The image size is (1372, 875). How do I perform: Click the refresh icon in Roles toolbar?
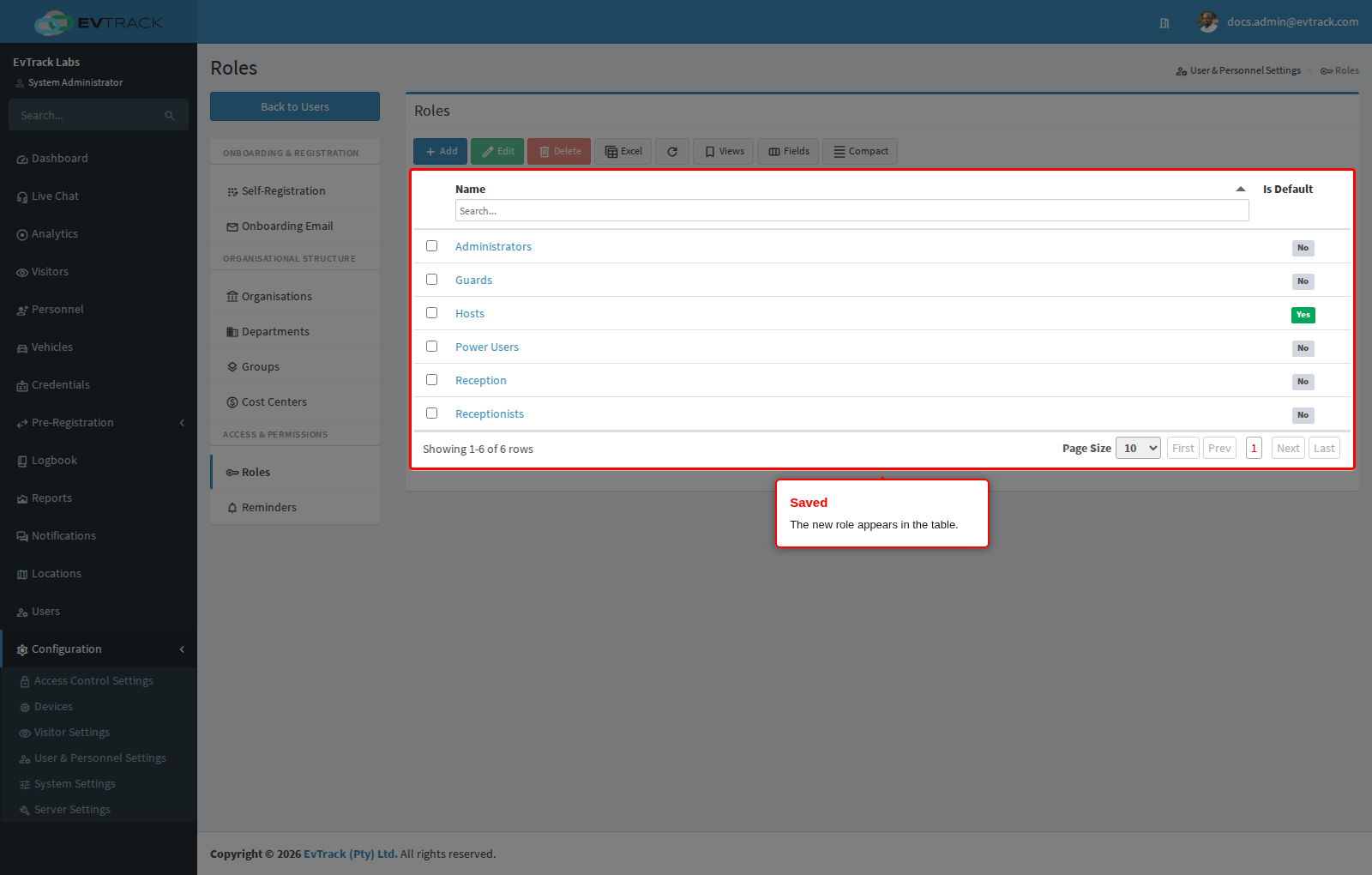672,152
